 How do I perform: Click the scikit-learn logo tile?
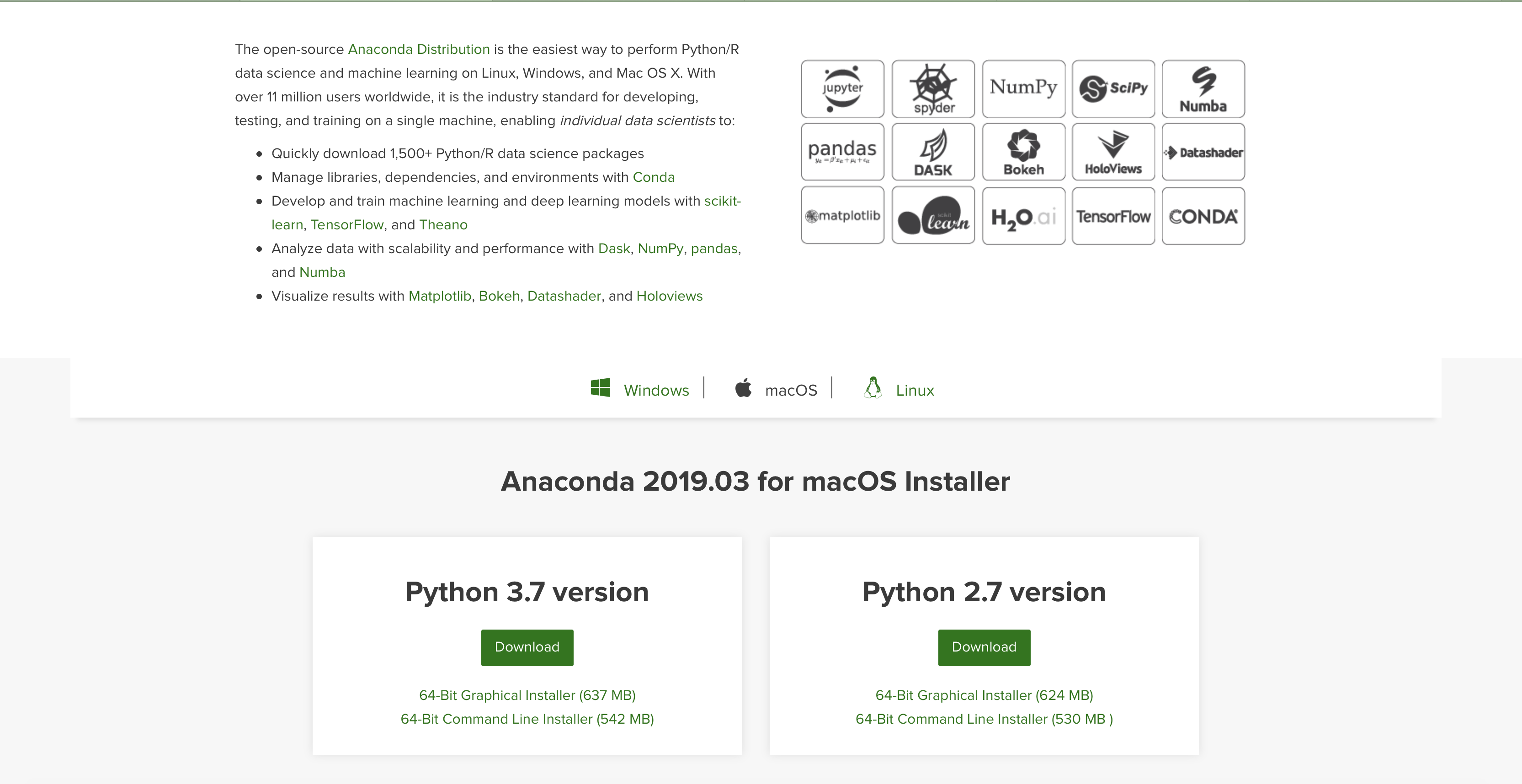point(933,216)
